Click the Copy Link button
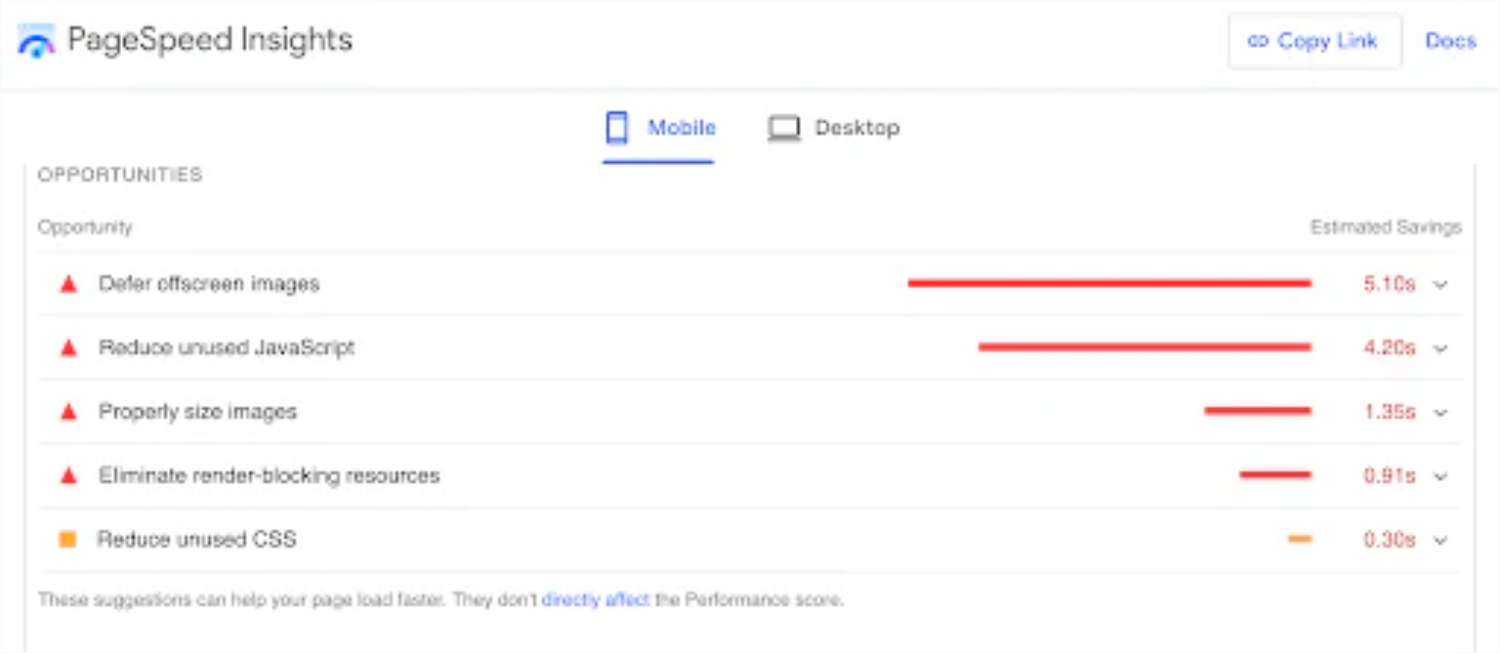1500x653 pixels. point(1314,41)
